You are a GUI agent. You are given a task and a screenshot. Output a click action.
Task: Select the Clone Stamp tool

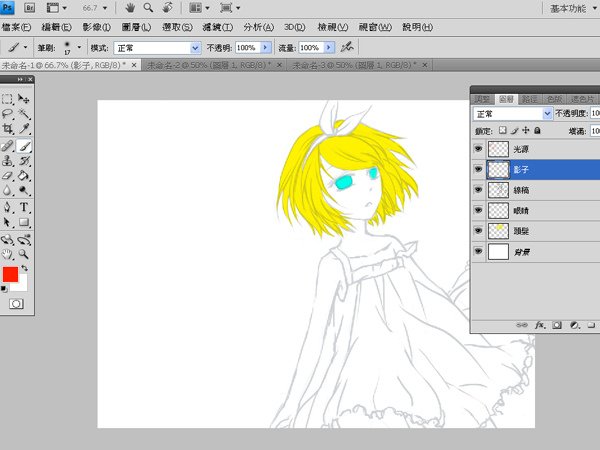tap(7, 161)
